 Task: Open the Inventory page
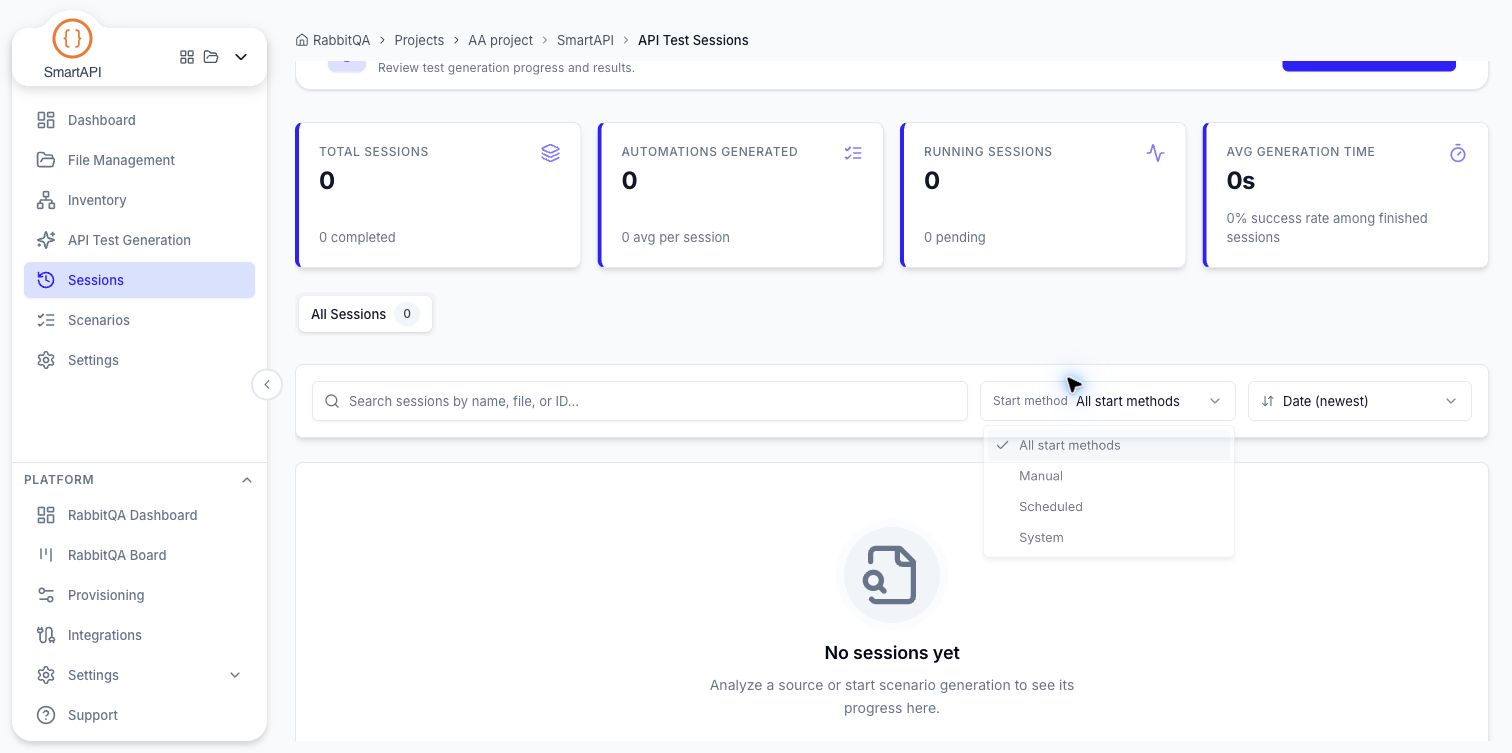pyautogui.click(x=139, y=200)
